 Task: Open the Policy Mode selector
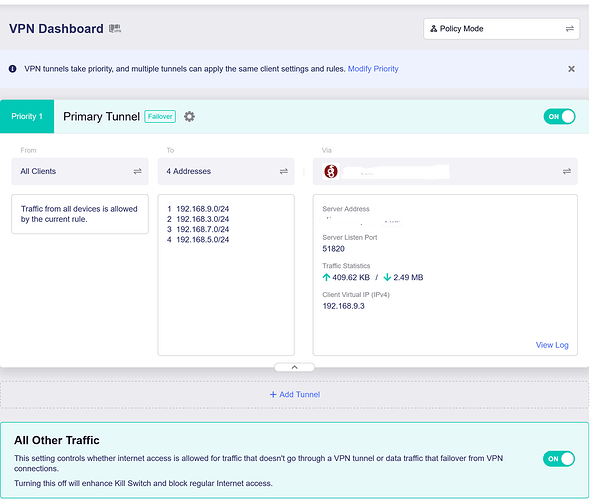coord(501,29)
